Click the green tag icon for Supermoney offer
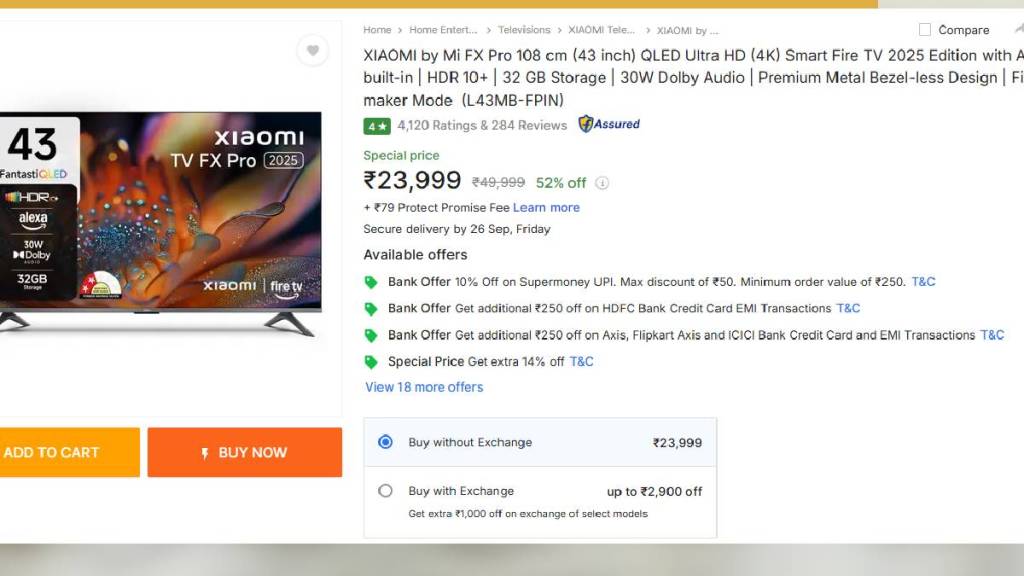The height and width of the screenshot is (576, 1024). 371,283
